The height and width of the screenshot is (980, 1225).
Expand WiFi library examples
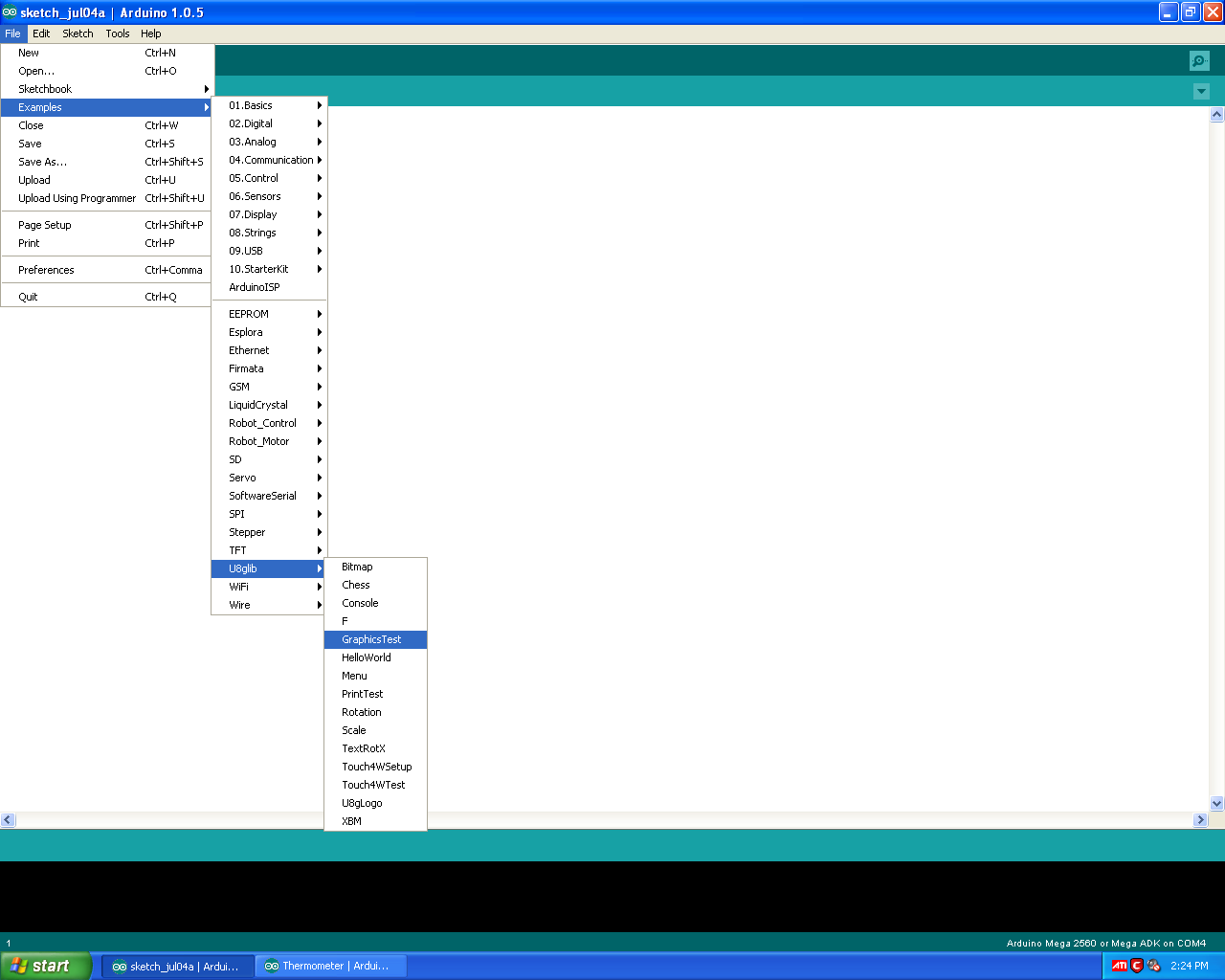point(269,587)
